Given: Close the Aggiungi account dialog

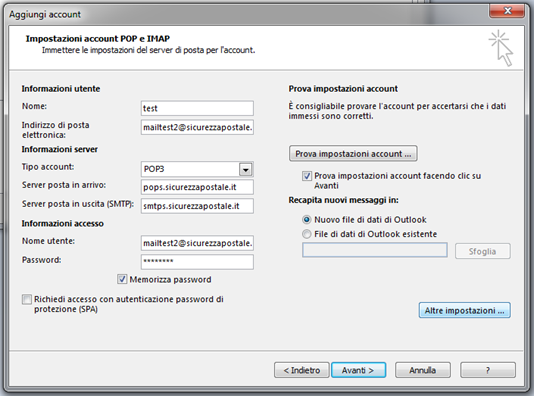Looking at the screenshot, I should pyautogui.click(x=507, y=11).
